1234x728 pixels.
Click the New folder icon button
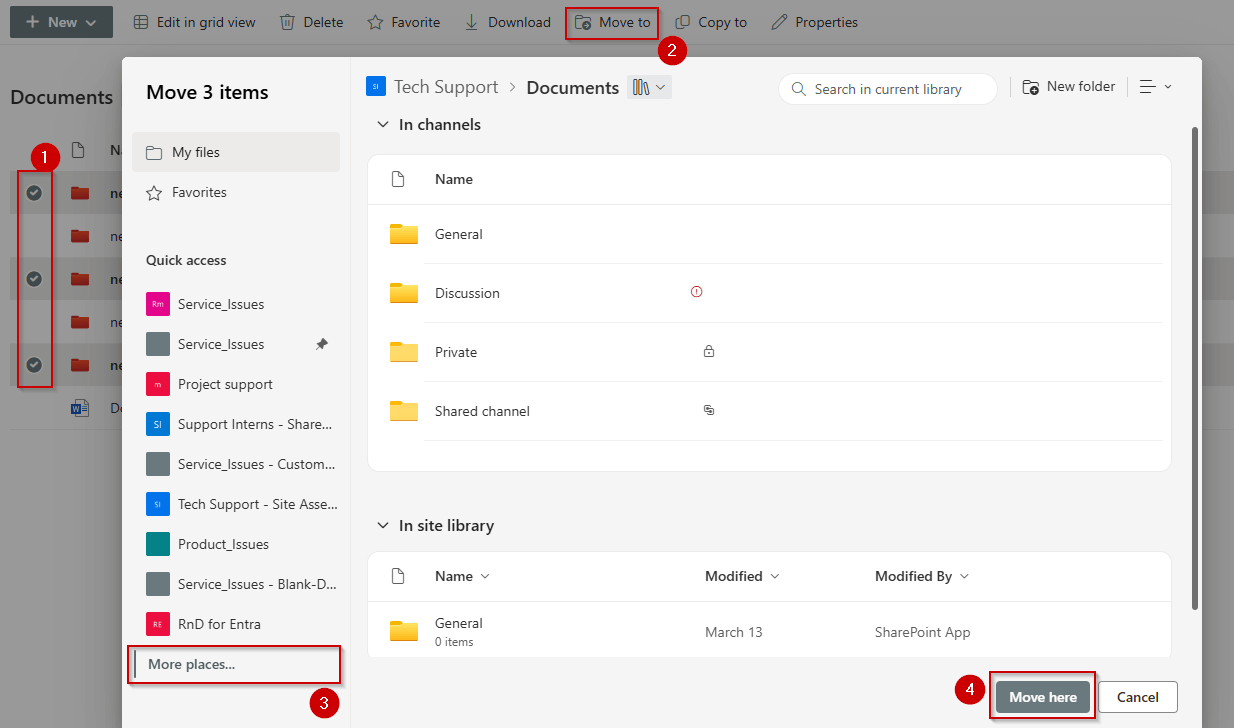point(1031,88)
